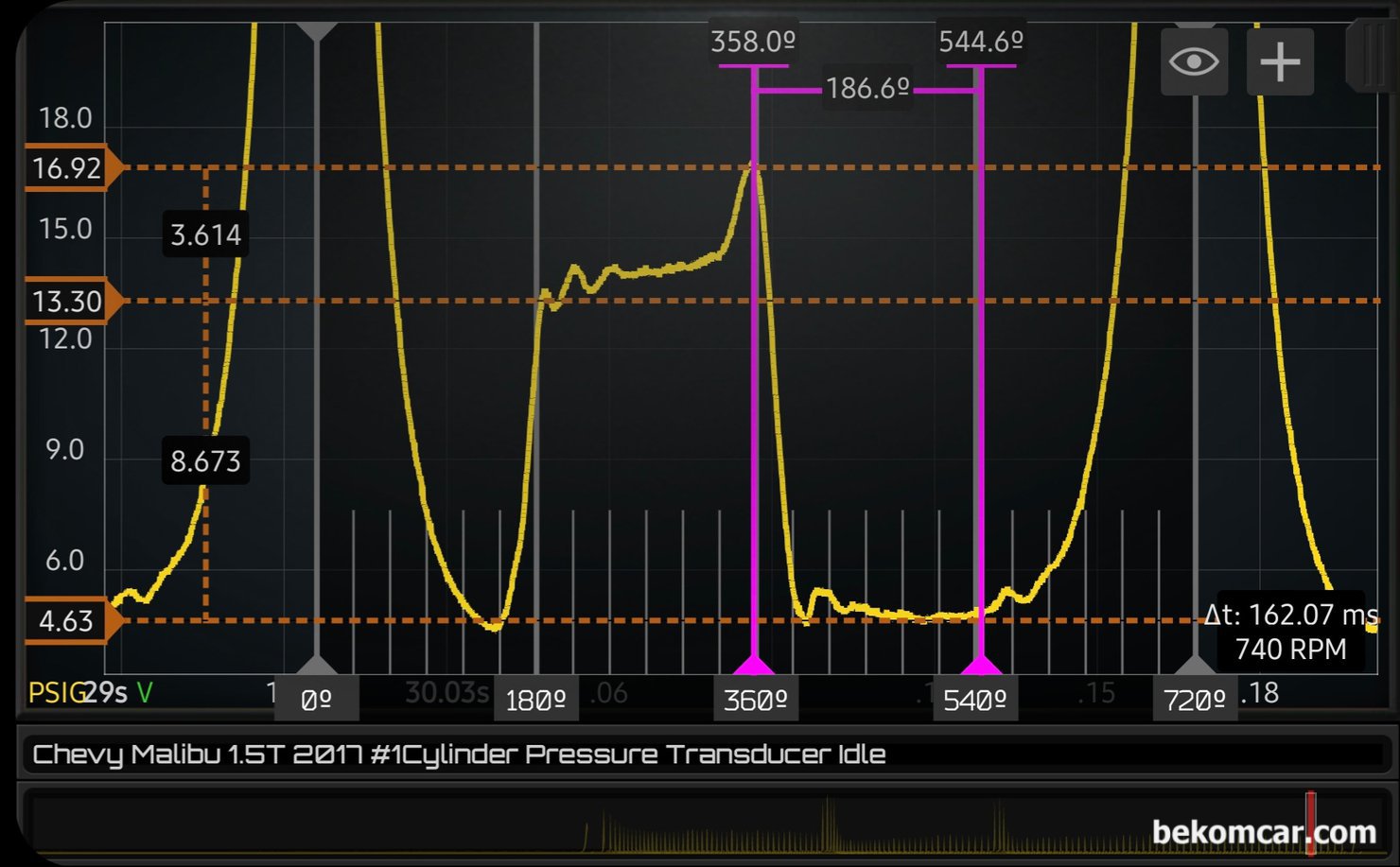
Task: Click the Chevy Malibu waveform title field
Action: point(700,754)
